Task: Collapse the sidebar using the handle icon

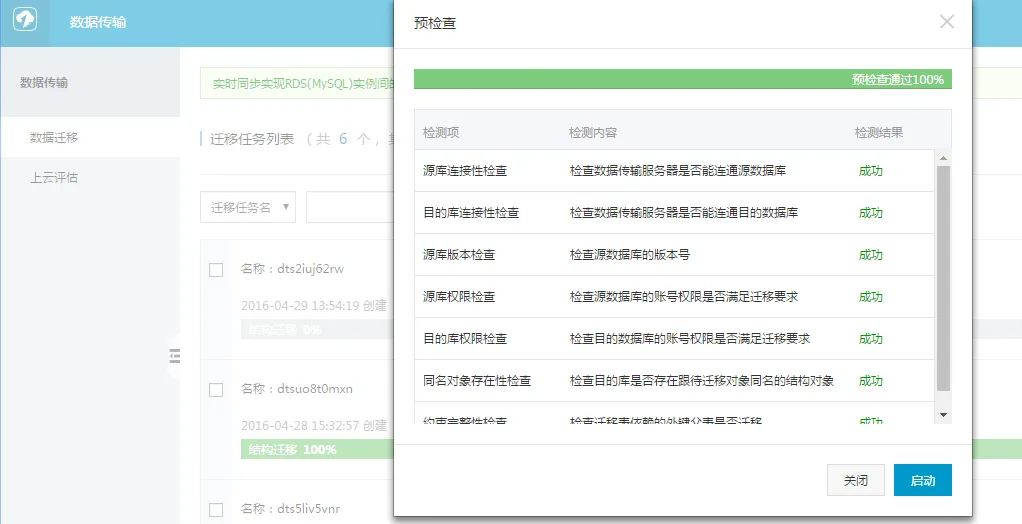Action: click(x=174, y=356)
